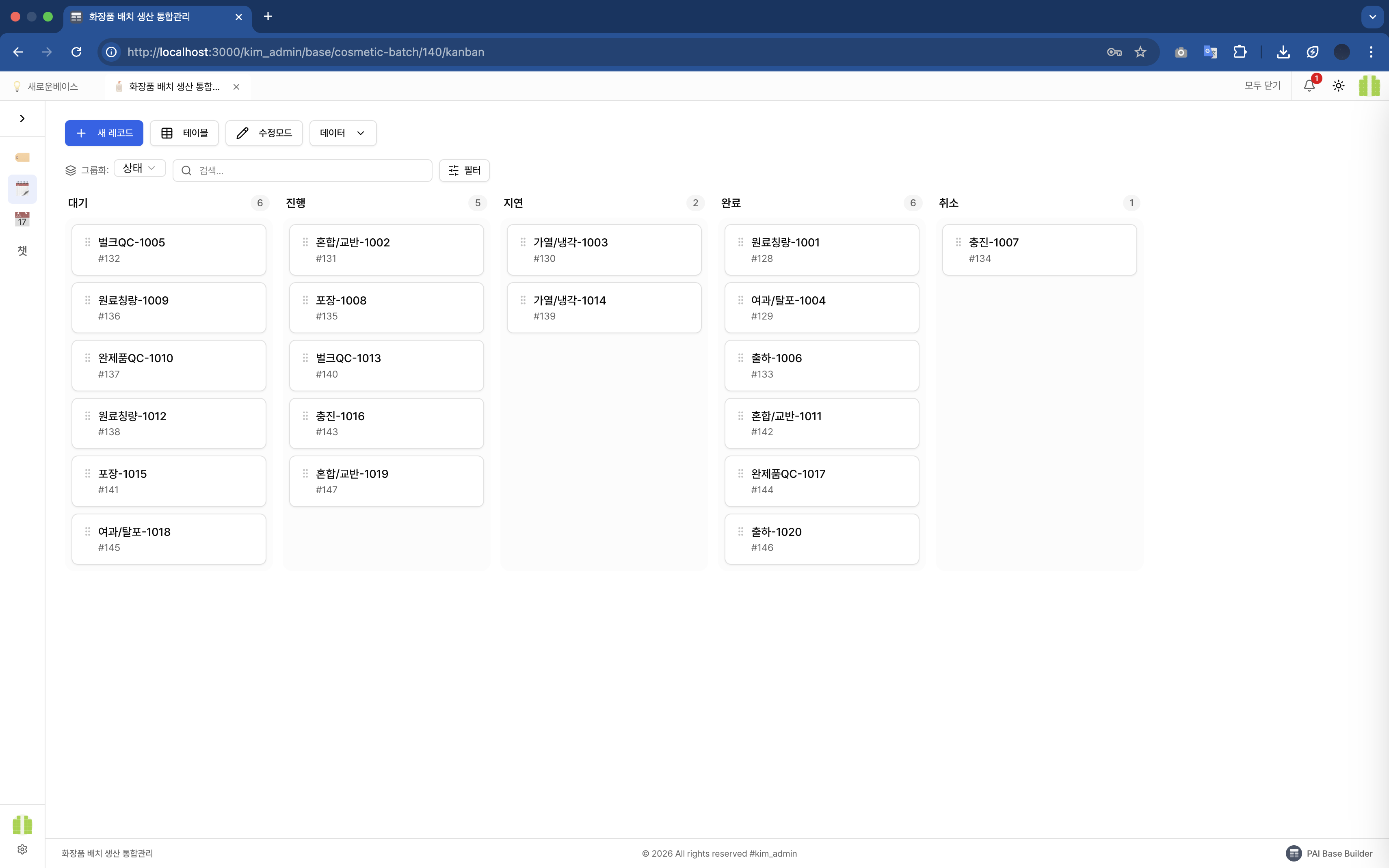The image size is (1389, 868).
Task: Open the settings gear in sidebar
Action: tap(22, 849)
